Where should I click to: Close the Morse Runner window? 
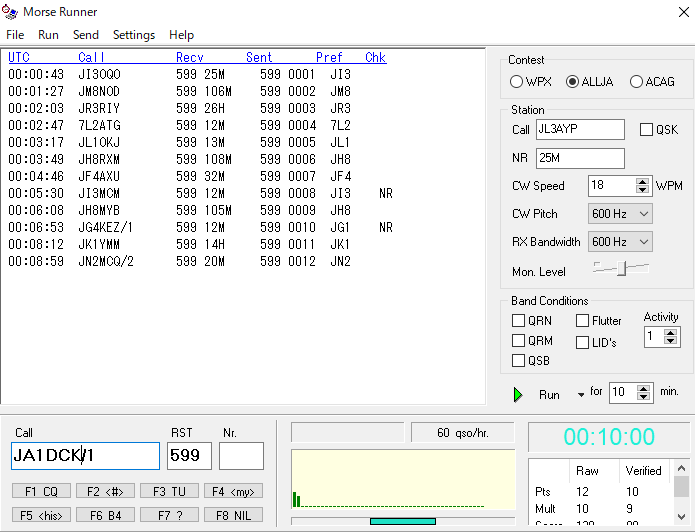pyautogui.click(x=683, y=12)
